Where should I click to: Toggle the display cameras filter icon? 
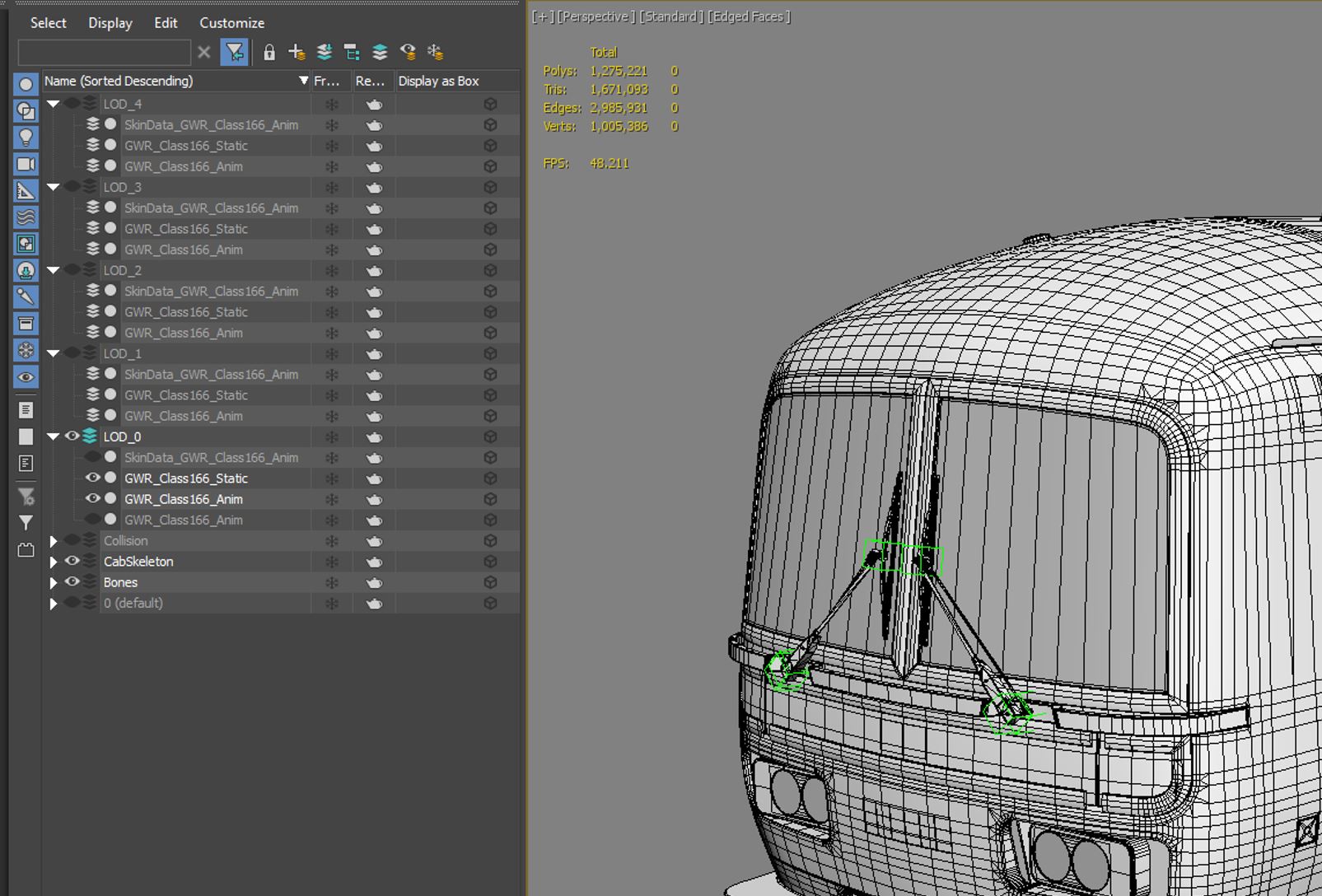click(26, 164)
